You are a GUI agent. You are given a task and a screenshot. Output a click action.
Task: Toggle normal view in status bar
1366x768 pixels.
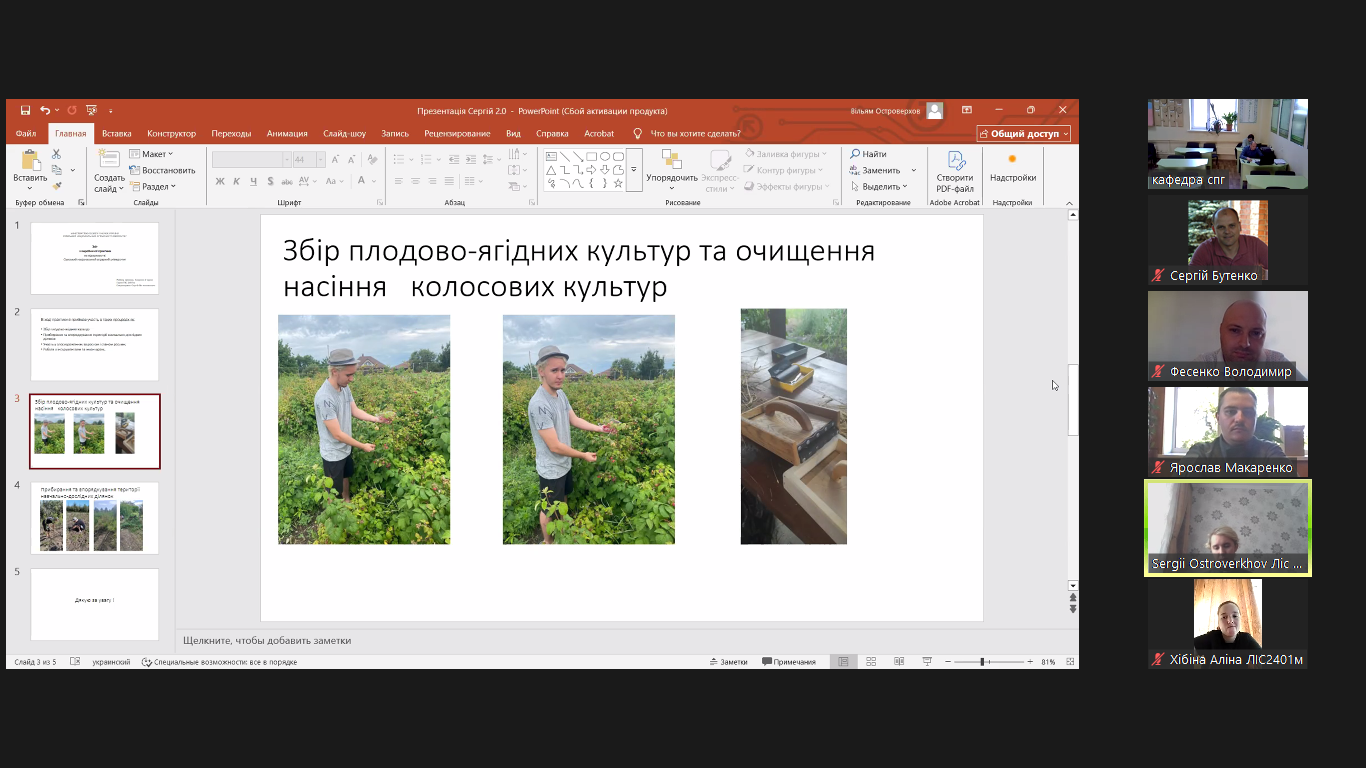pyautogui.click(x=843, y=662)
